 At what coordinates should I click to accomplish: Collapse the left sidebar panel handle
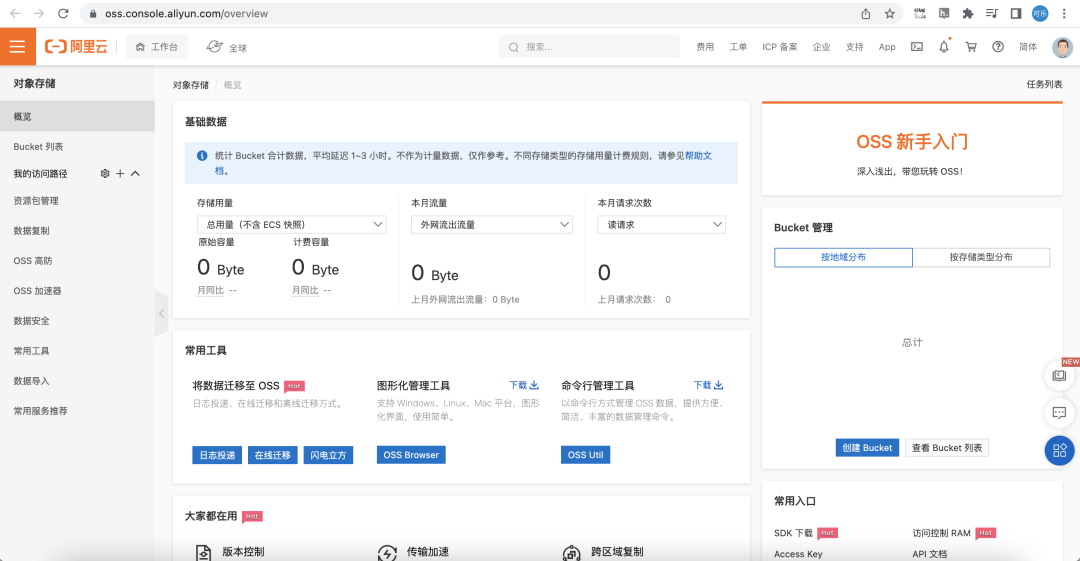coord(161,314)
